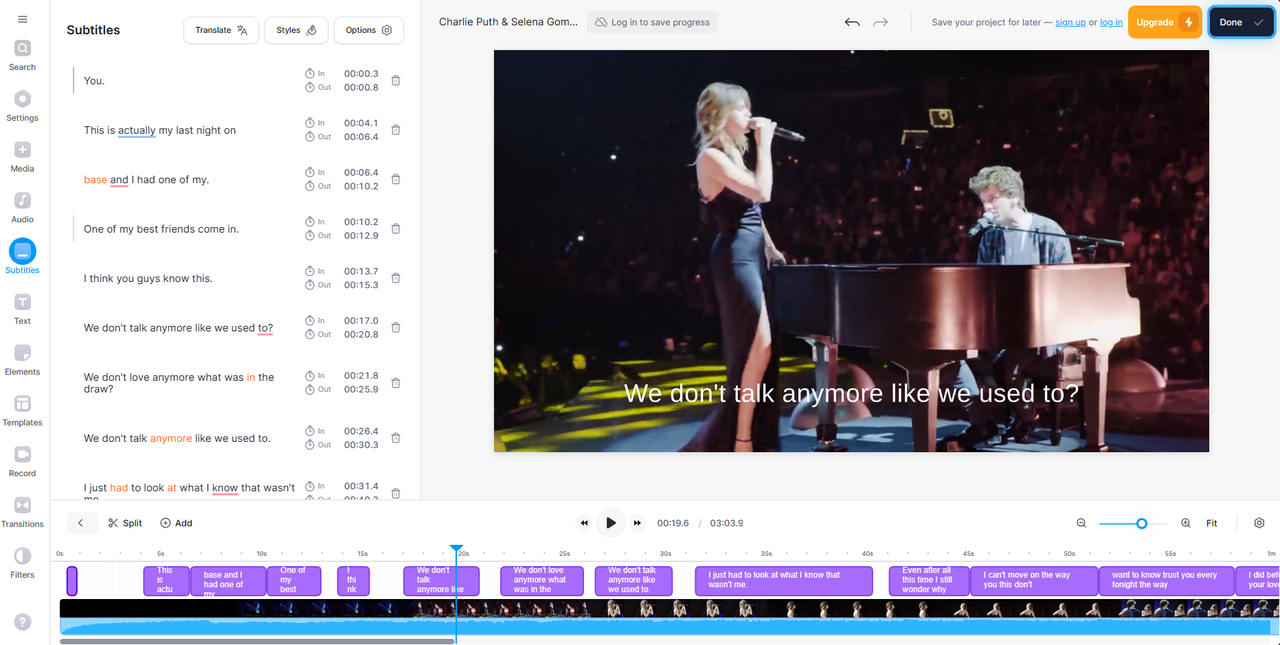Image resolution: width=1280 pixels, height=645 pixels.
Task: Edit subtitle text "I think you guys know this."
Action: 148,278
